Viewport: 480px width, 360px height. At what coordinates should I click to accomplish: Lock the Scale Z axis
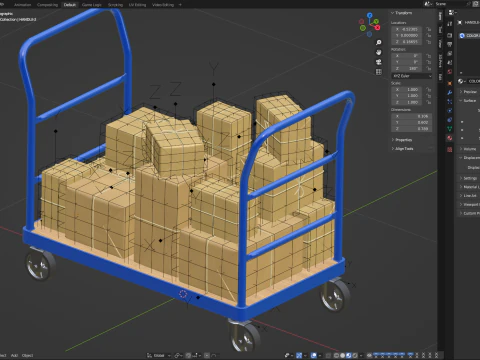(429, 102)
